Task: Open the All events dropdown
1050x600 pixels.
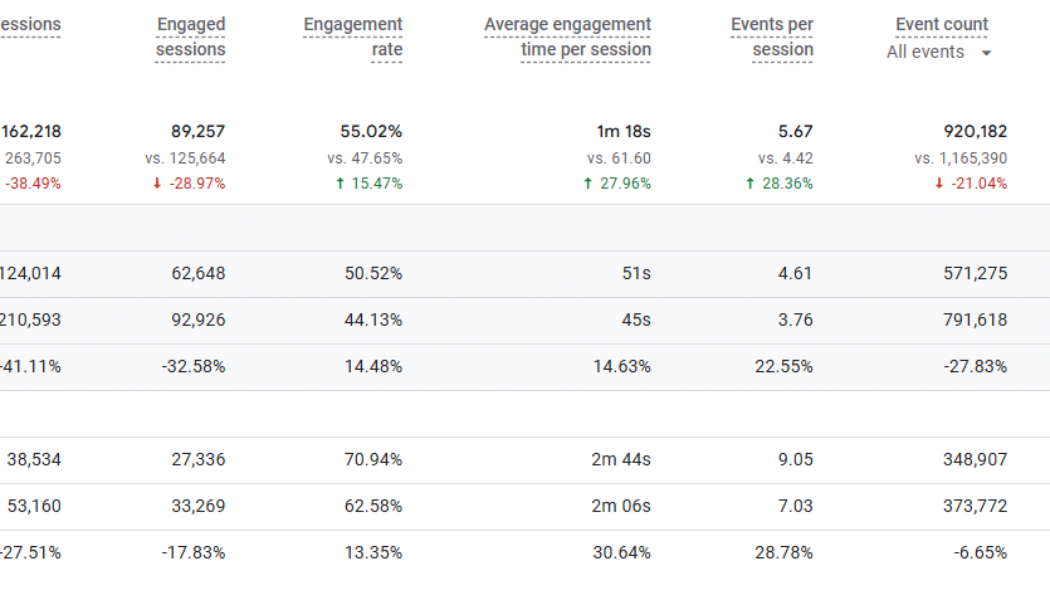Action: coord(931,51)
